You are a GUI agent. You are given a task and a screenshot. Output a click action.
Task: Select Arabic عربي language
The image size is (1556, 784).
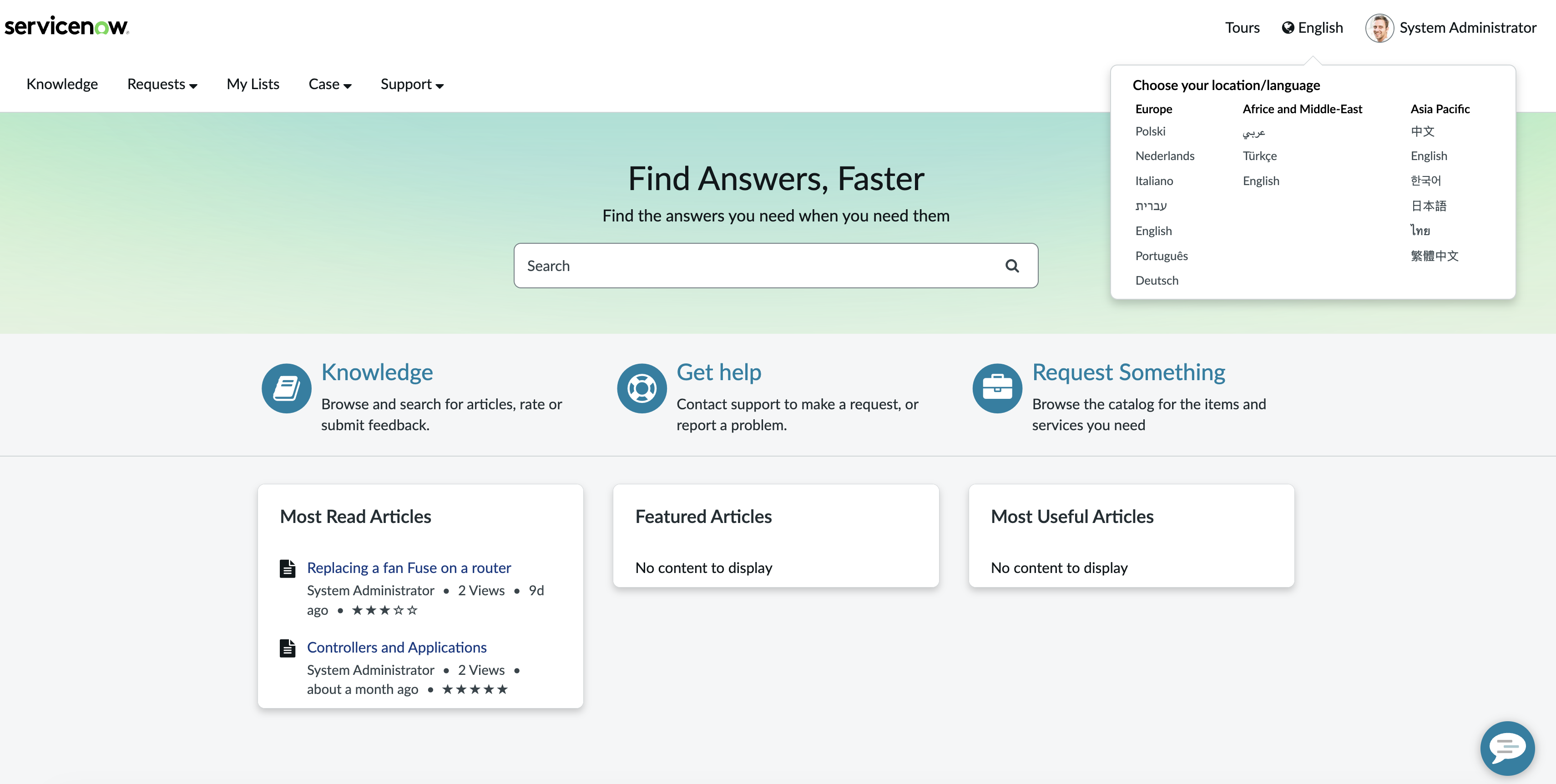[x=1254, y=132]
